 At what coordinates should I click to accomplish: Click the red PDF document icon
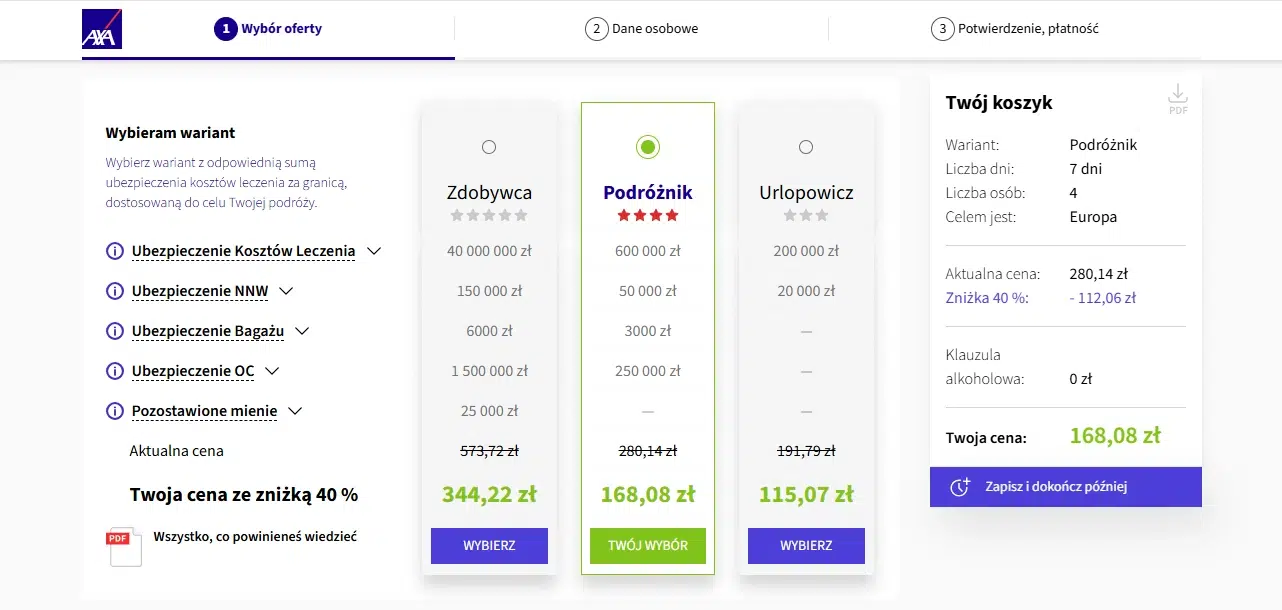[x=123, y=546]
